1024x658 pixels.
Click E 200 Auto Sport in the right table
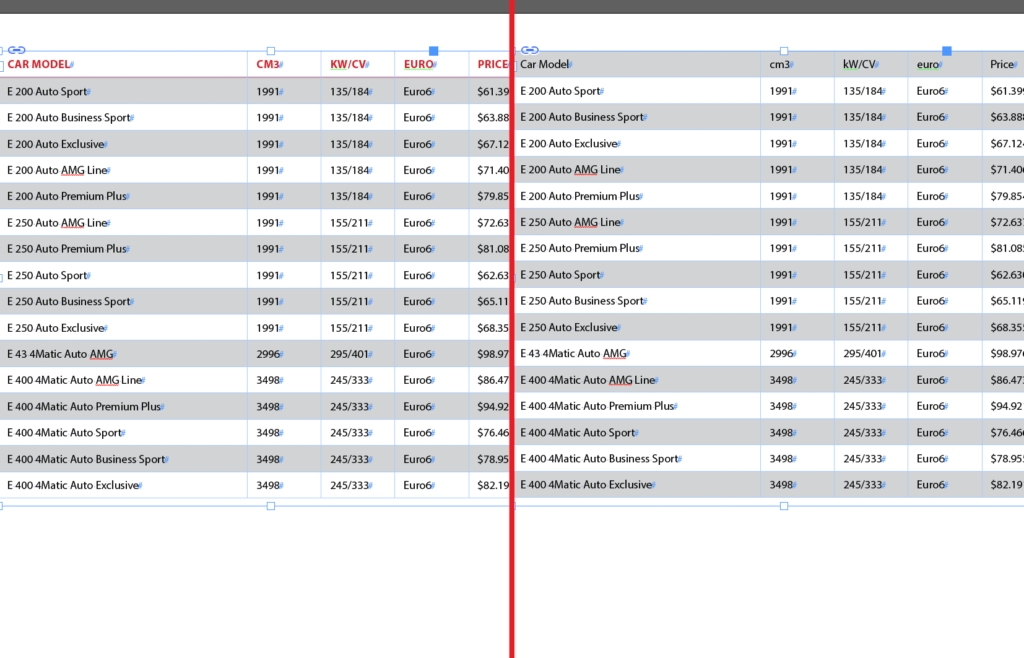pos(560,91)
